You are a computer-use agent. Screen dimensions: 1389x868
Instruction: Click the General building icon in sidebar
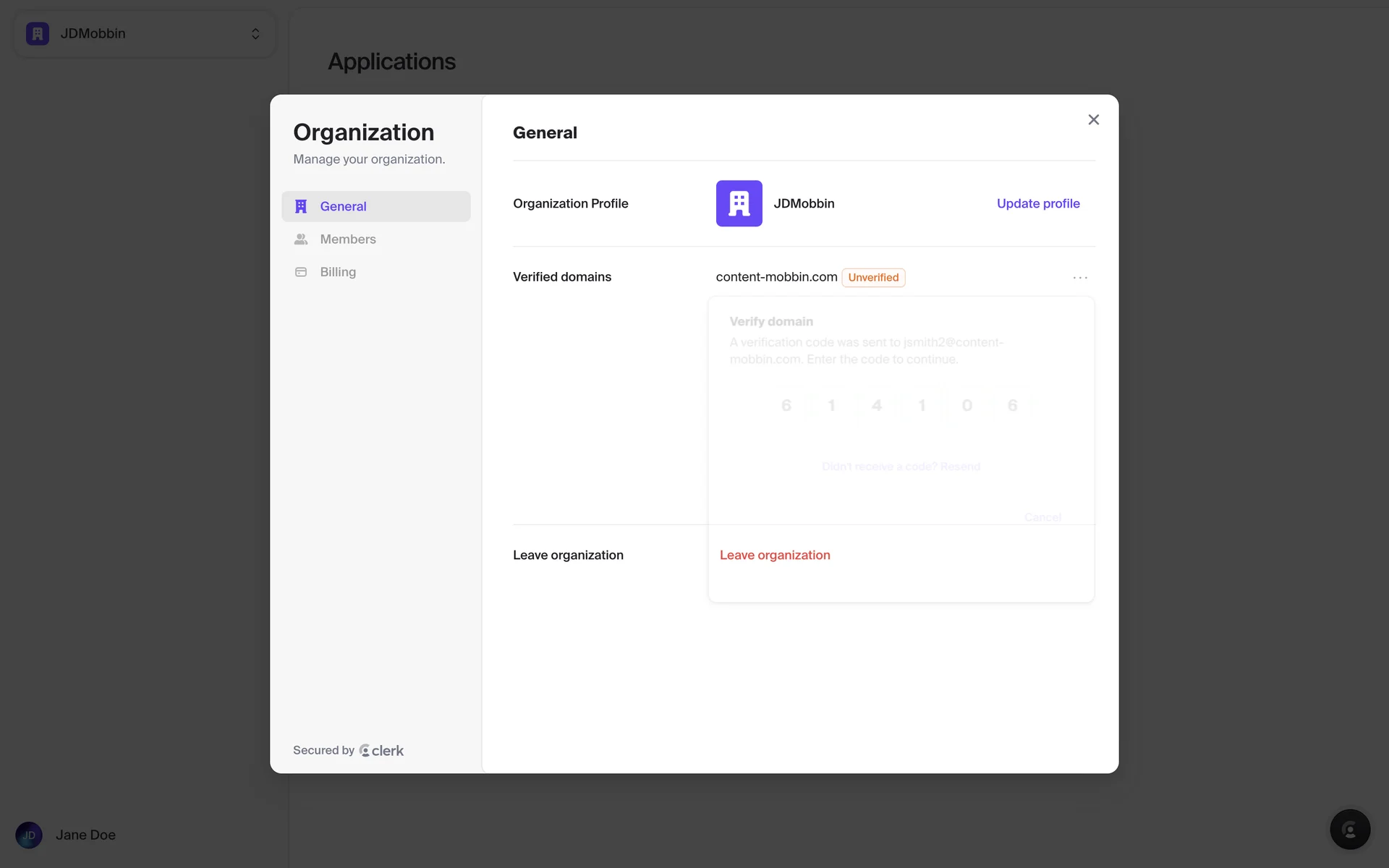(301, 206)
